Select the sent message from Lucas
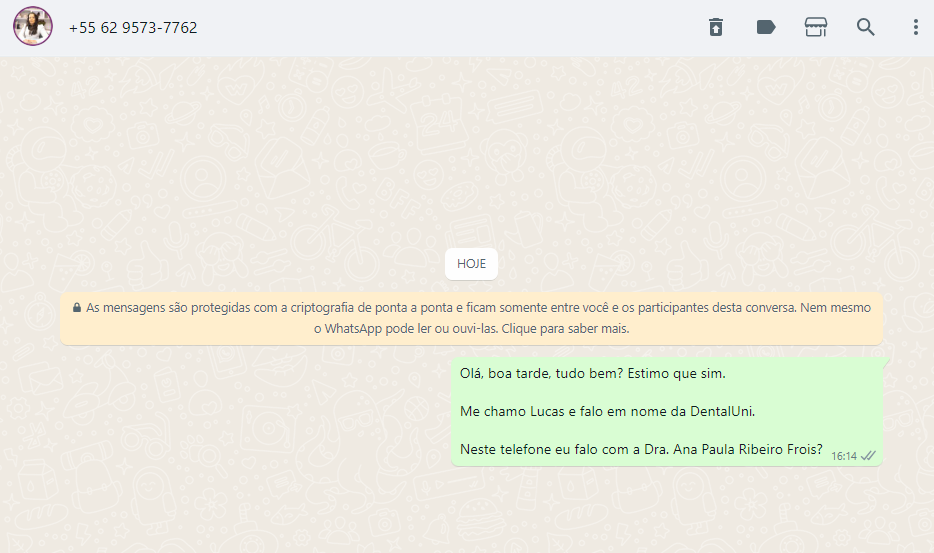 tap(667, 412)
